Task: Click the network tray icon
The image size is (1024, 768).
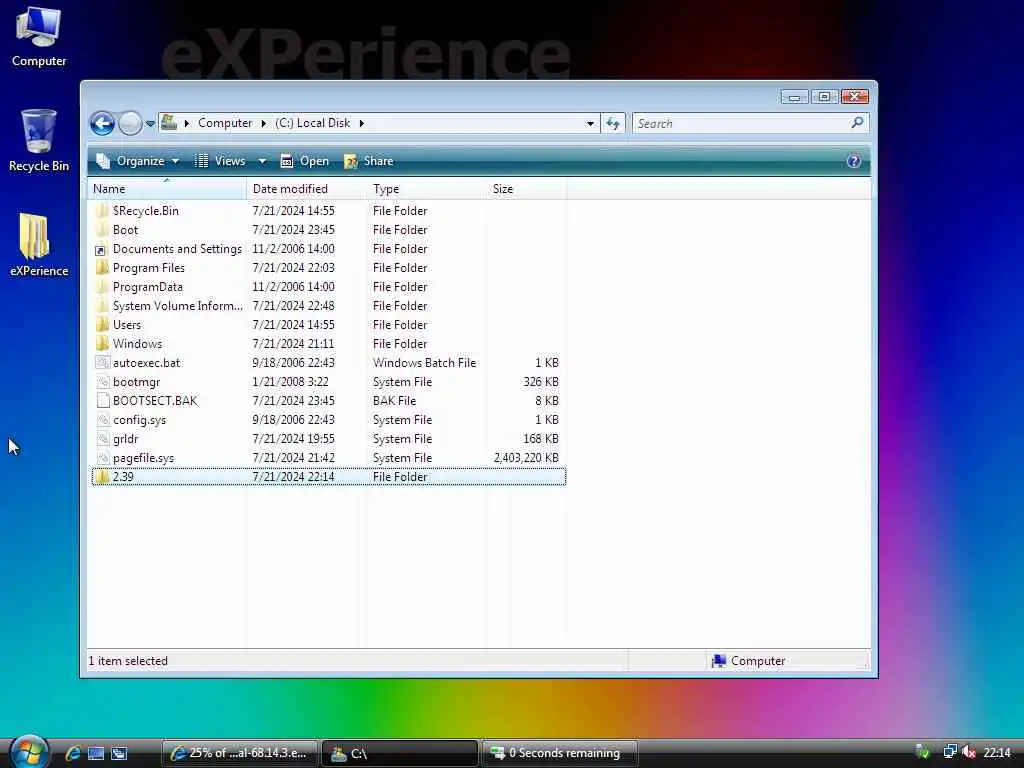Action: pyautogui.click(x=950, y=752)
